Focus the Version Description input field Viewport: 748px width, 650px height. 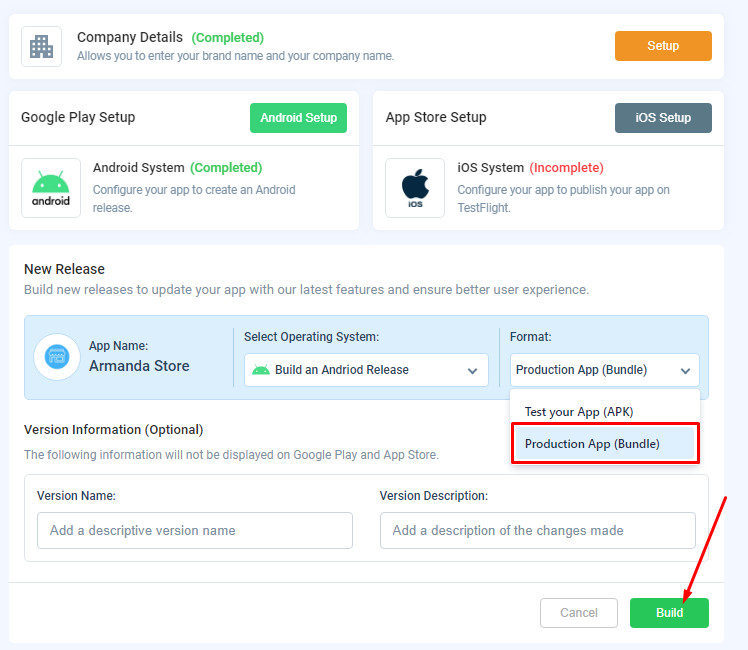coord(538,530)
